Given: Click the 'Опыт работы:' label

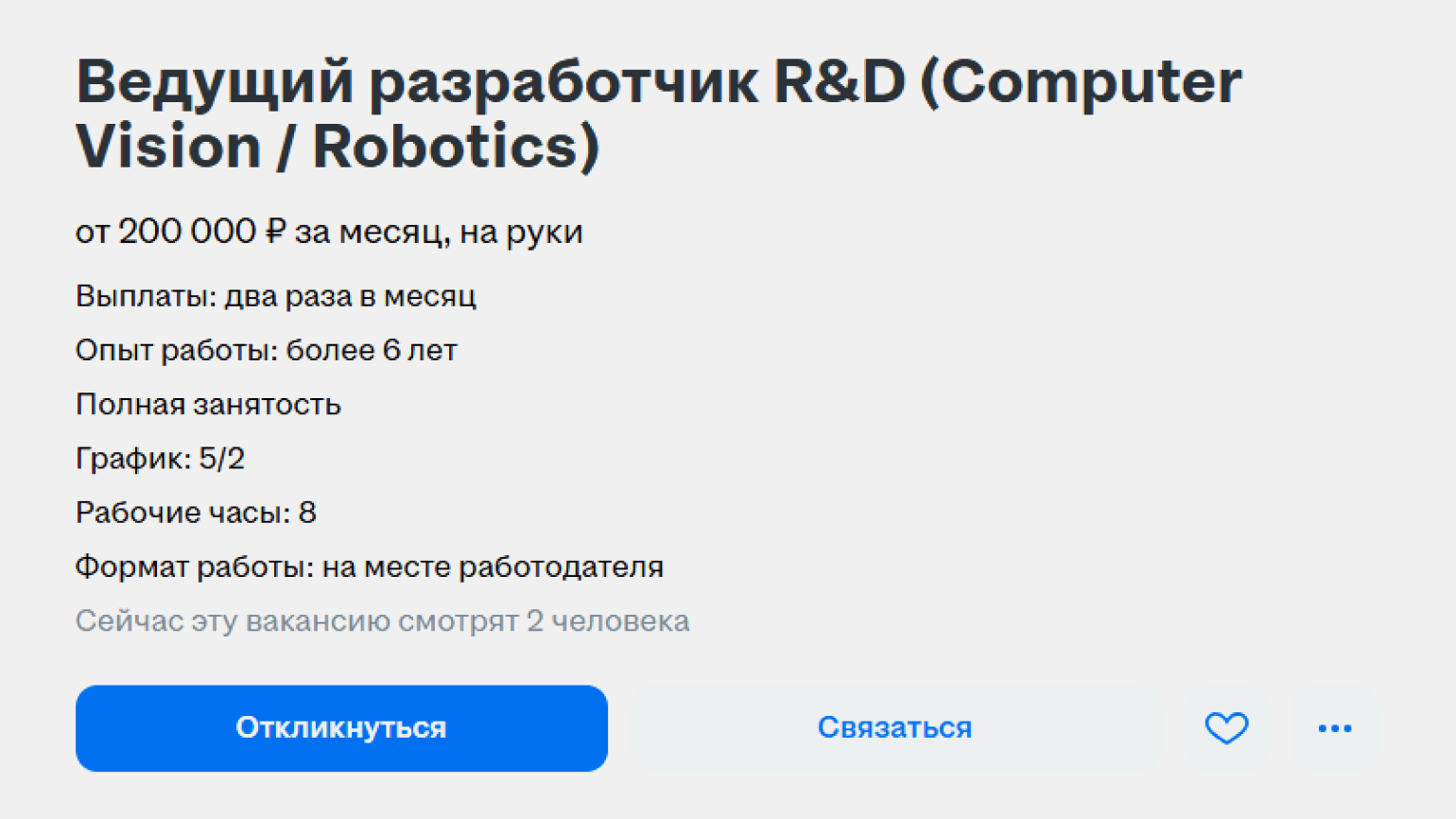Looking at the screenshot, I should pyautogui.click(x=176, y=350).
